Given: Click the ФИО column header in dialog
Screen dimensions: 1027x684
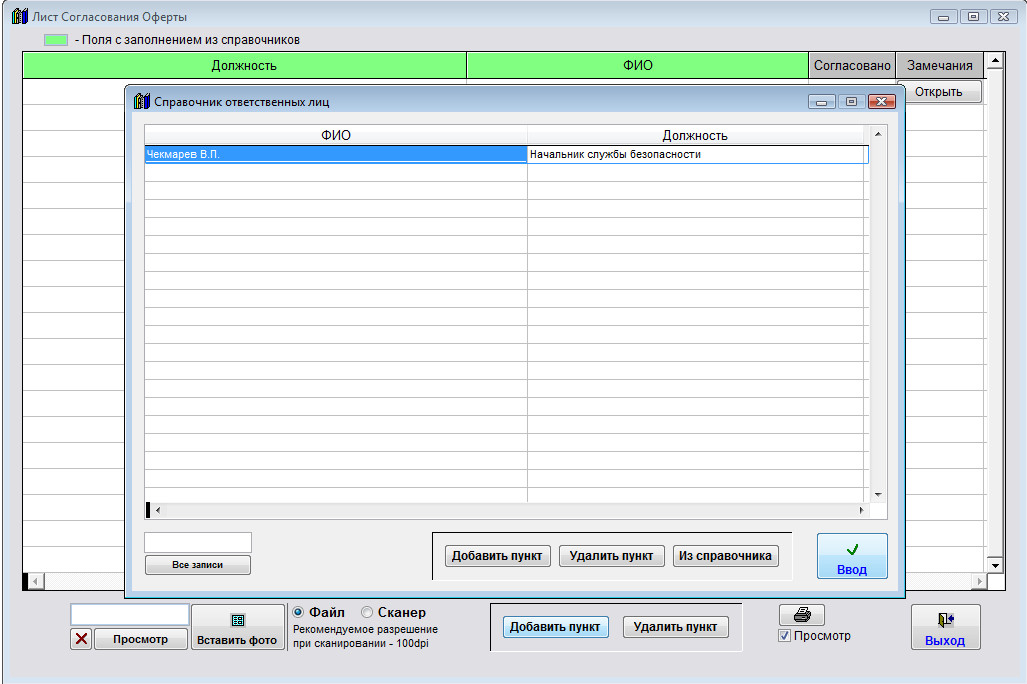Looking at the screenshot, I should pos(335,135).
